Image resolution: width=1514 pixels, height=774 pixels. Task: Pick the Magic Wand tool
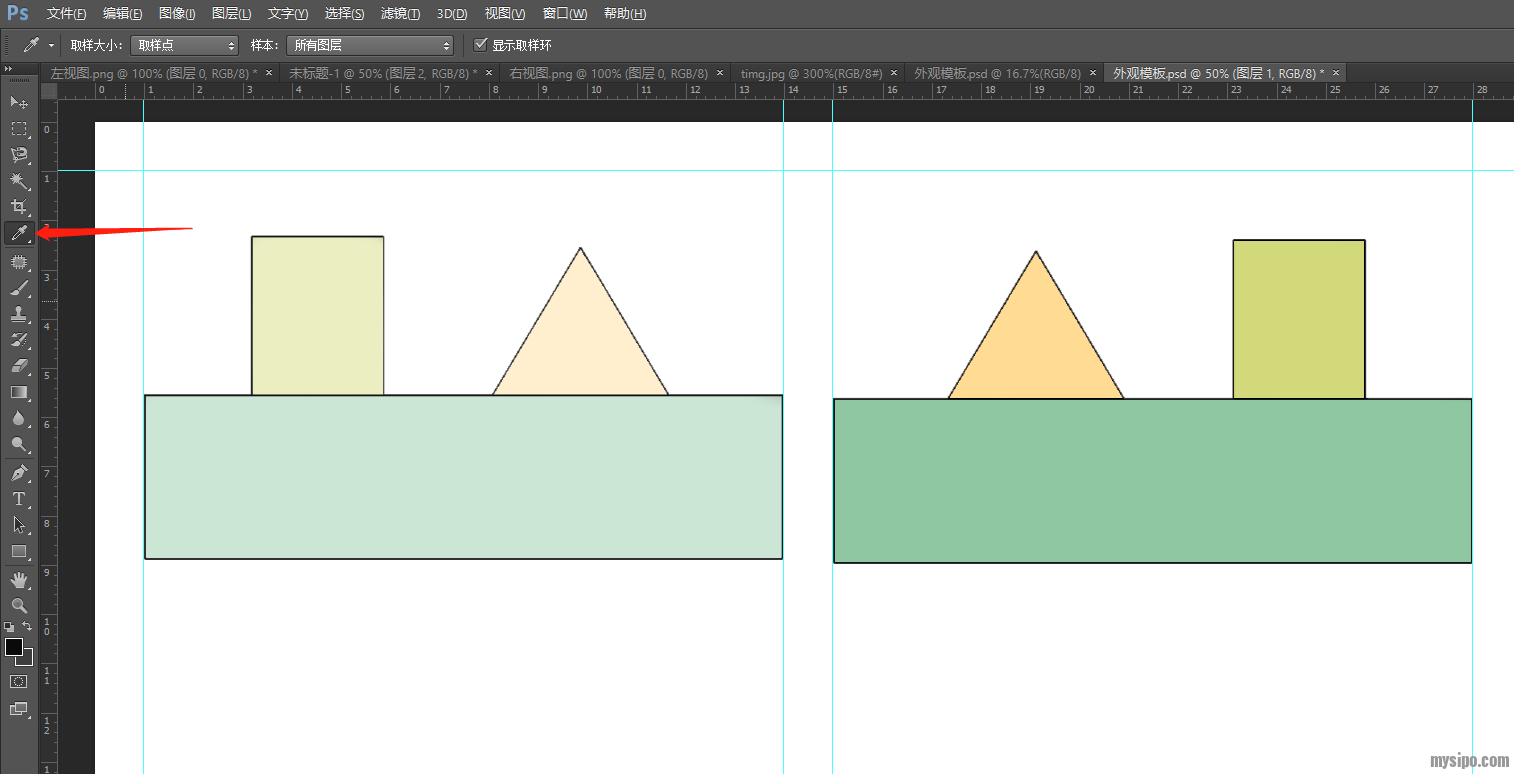18,181
